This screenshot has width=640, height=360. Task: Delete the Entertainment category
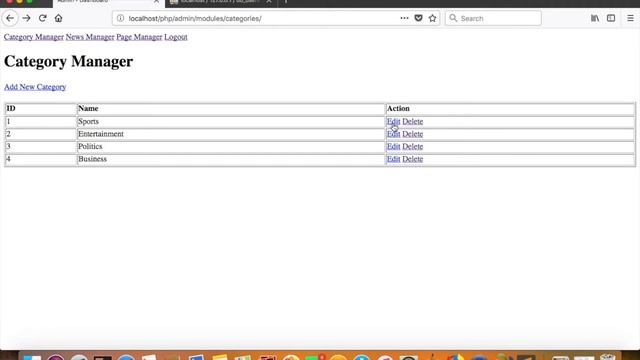coord(413,134)
